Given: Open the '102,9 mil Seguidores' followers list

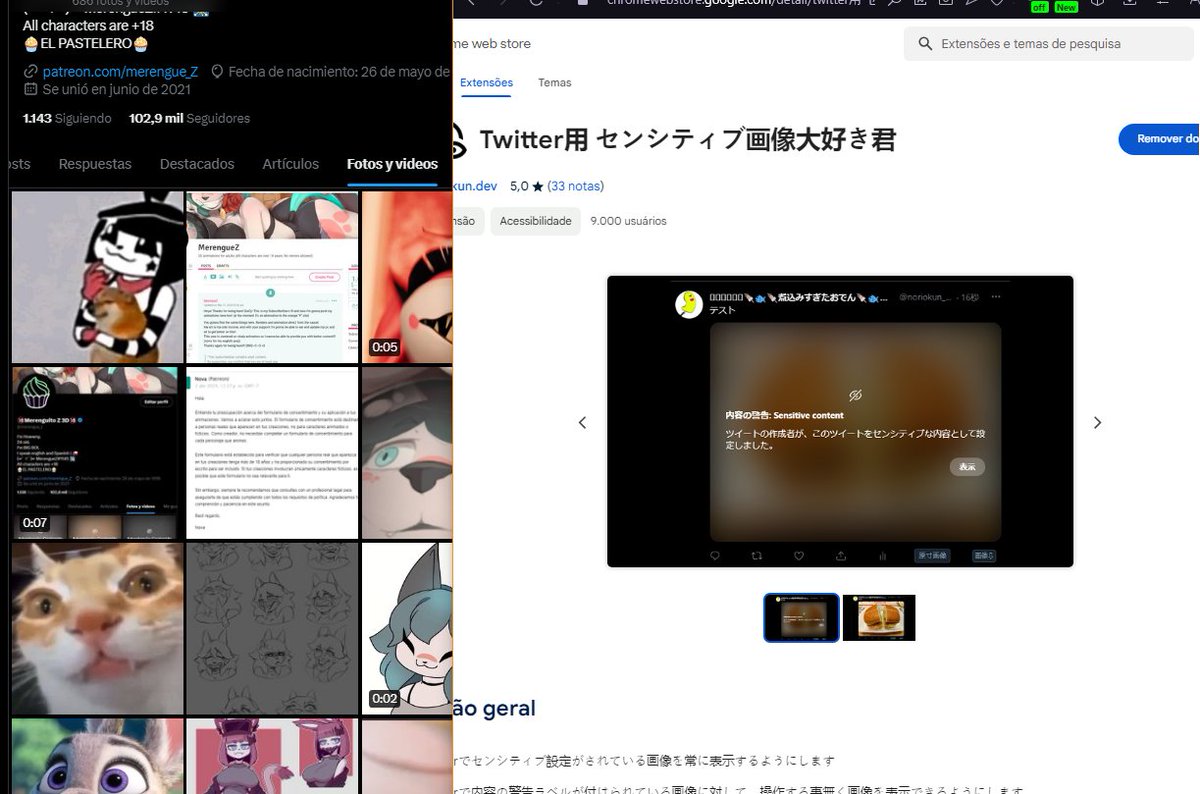Looking at the screenshot, I should tap(190, 118).
